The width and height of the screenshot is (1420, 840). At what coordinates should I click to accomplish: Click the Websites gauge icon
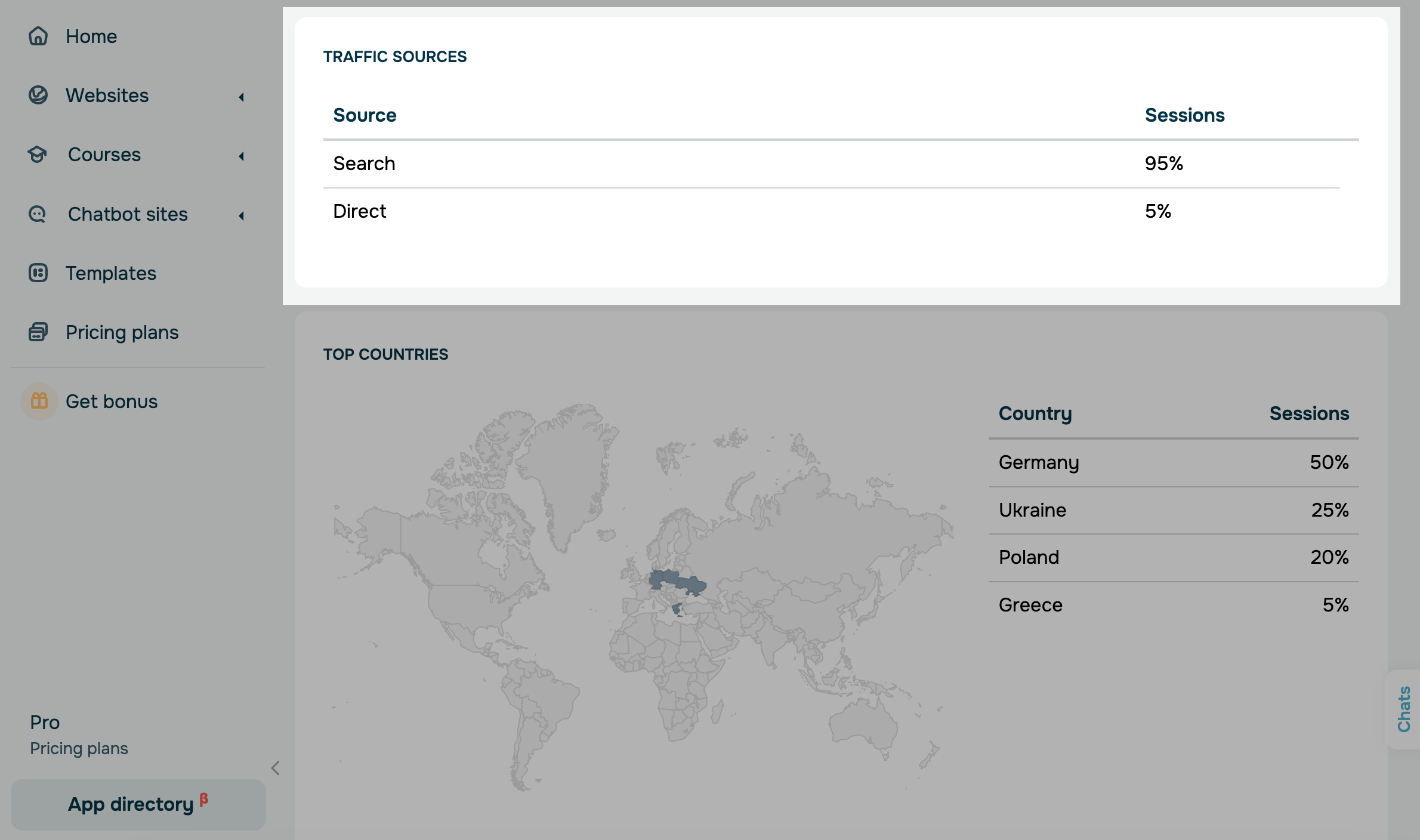pyautogui.click(x=38, y=95)
